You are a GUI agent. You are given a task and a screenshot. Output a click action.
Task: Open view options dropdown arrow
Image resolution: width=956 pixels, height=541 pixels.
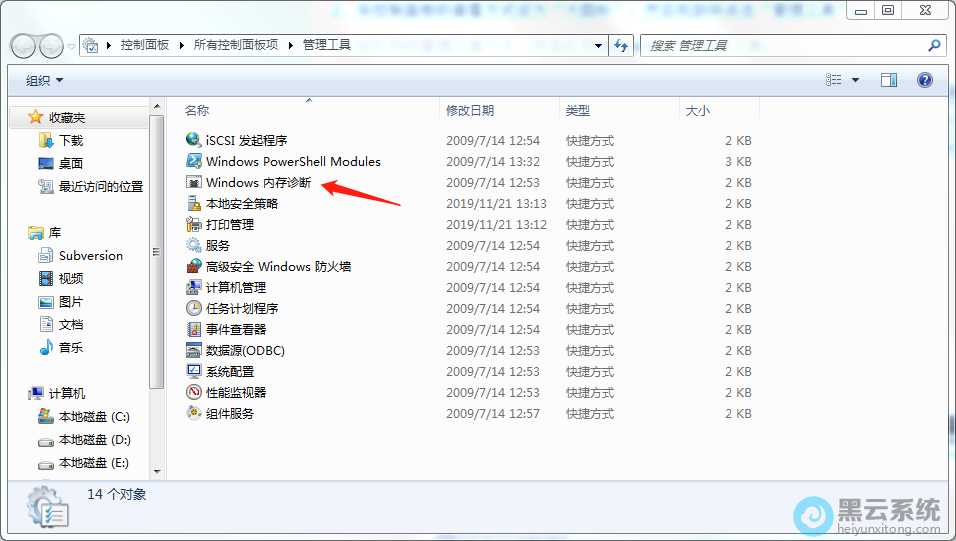click(x=855, y=80)
